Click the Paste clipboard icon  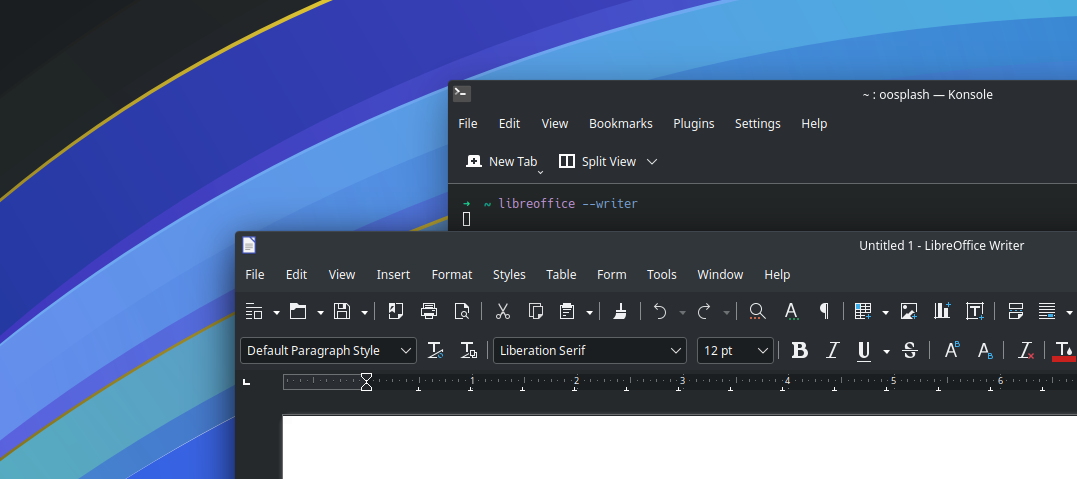567,311
